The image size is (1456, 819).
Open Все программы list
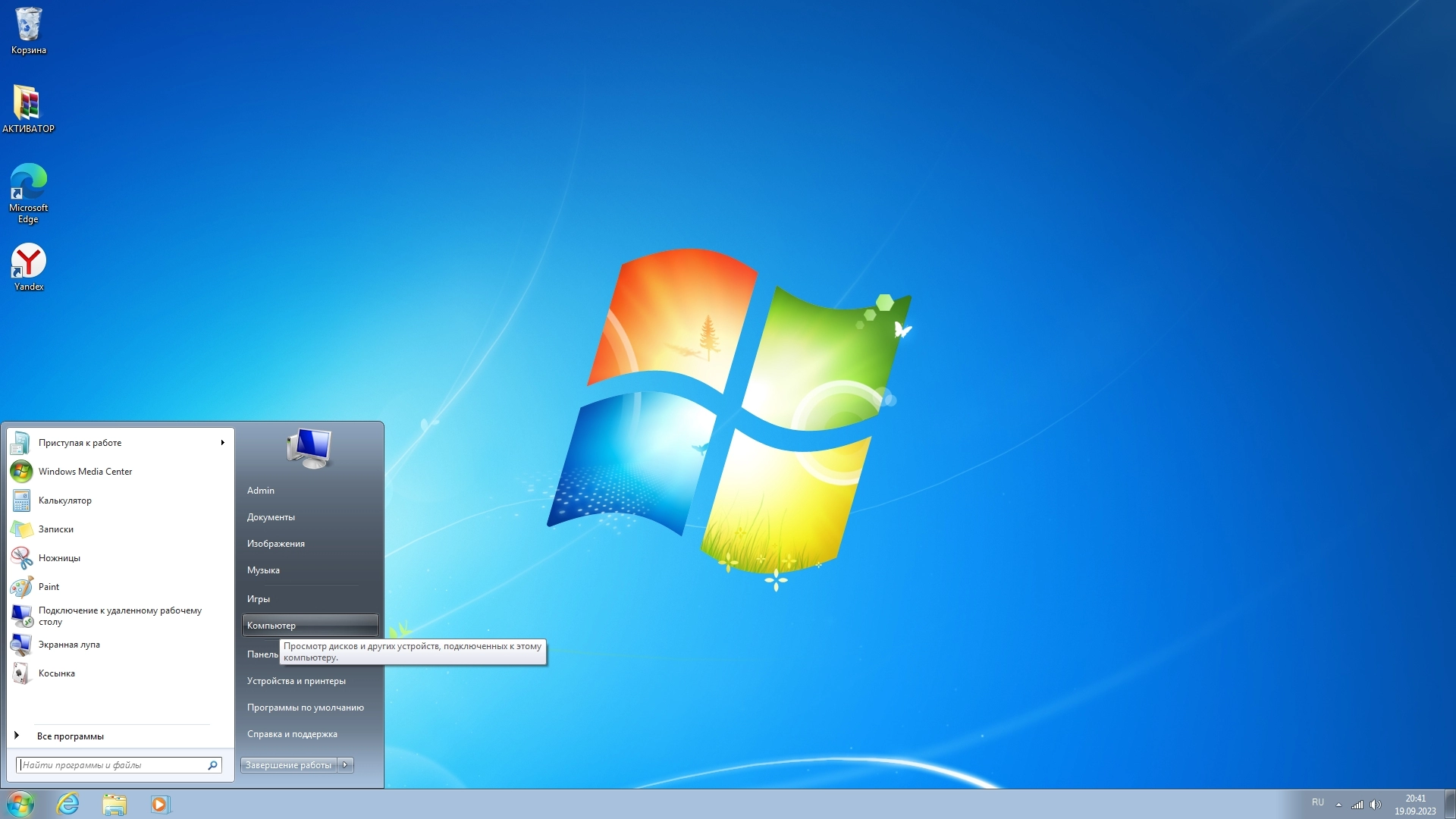[71, 735]
